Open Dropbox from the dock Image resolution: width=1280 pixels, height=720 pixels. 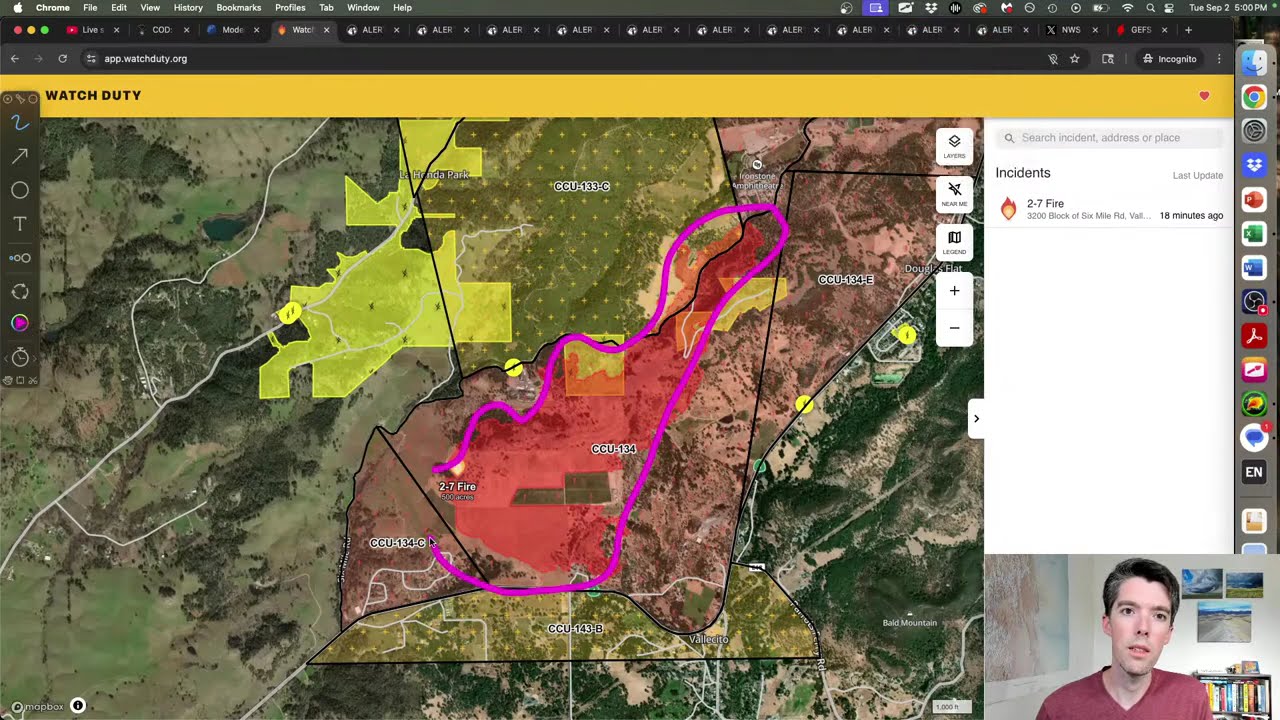(1254, 165)
